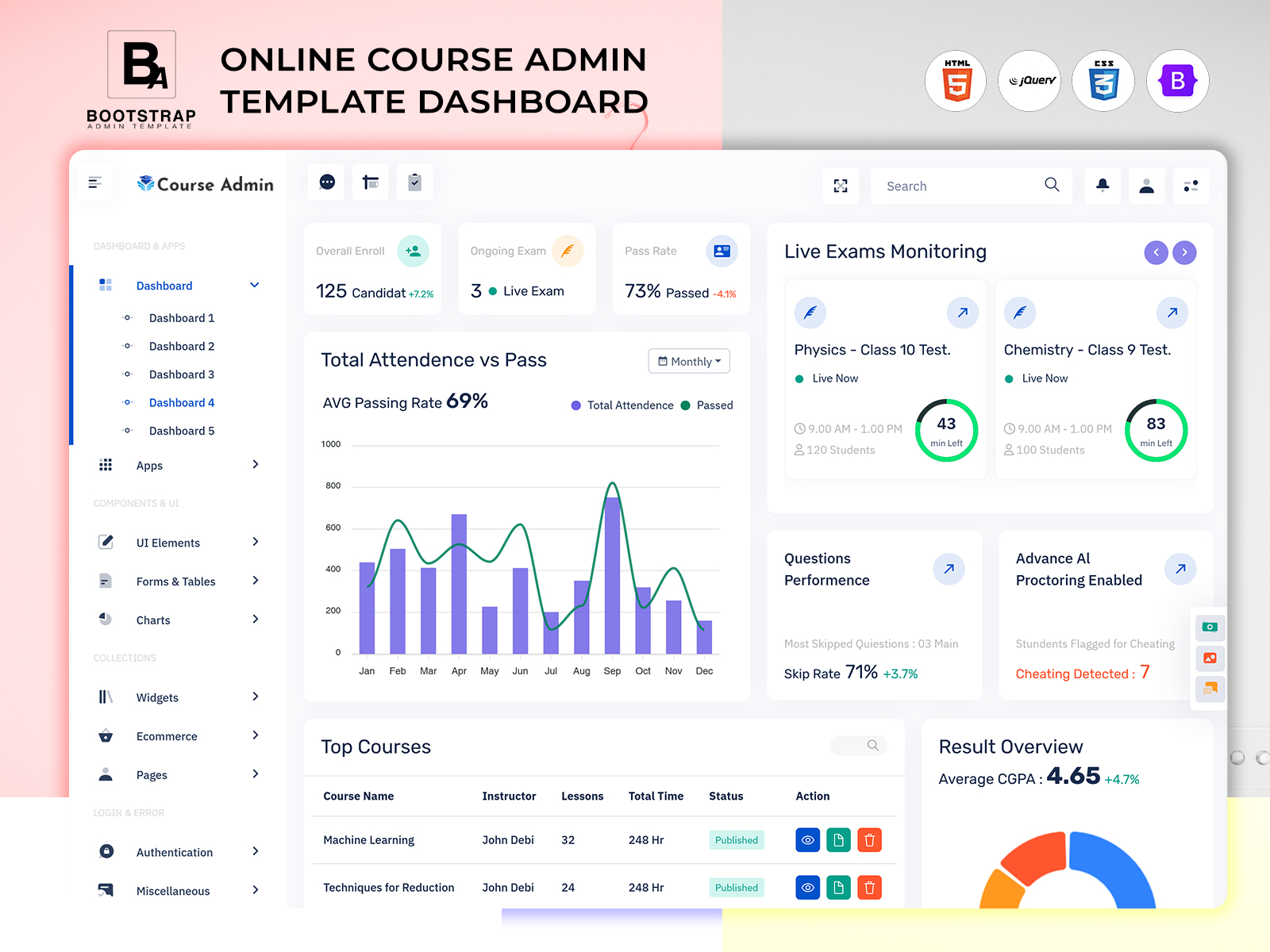This screenshot has width=1270, height=952.
Task: View Machine Learning course with eye icon
Action: (807, 840)
